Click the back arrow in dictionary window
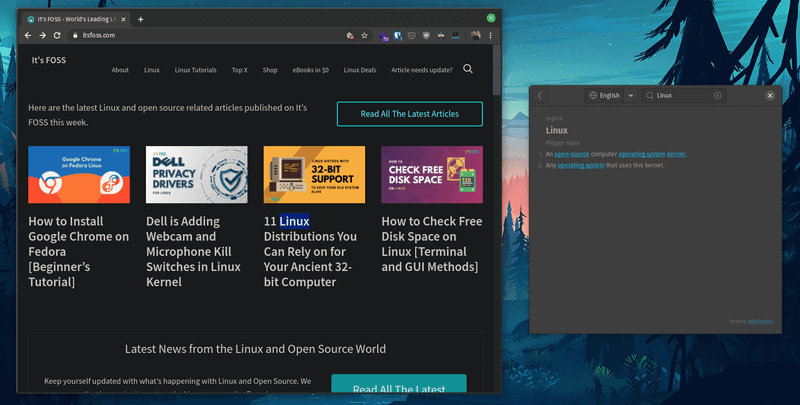 tap(540, 95)
